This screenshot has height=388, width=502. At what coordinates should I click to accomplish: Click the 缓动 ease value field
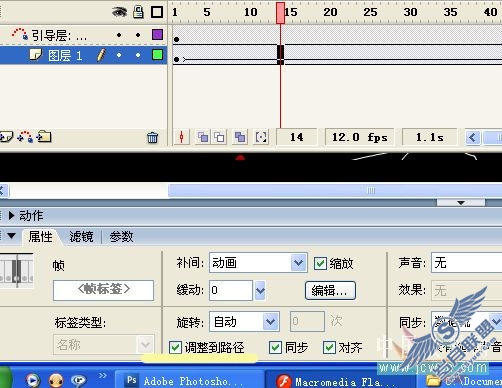(231, 290)
